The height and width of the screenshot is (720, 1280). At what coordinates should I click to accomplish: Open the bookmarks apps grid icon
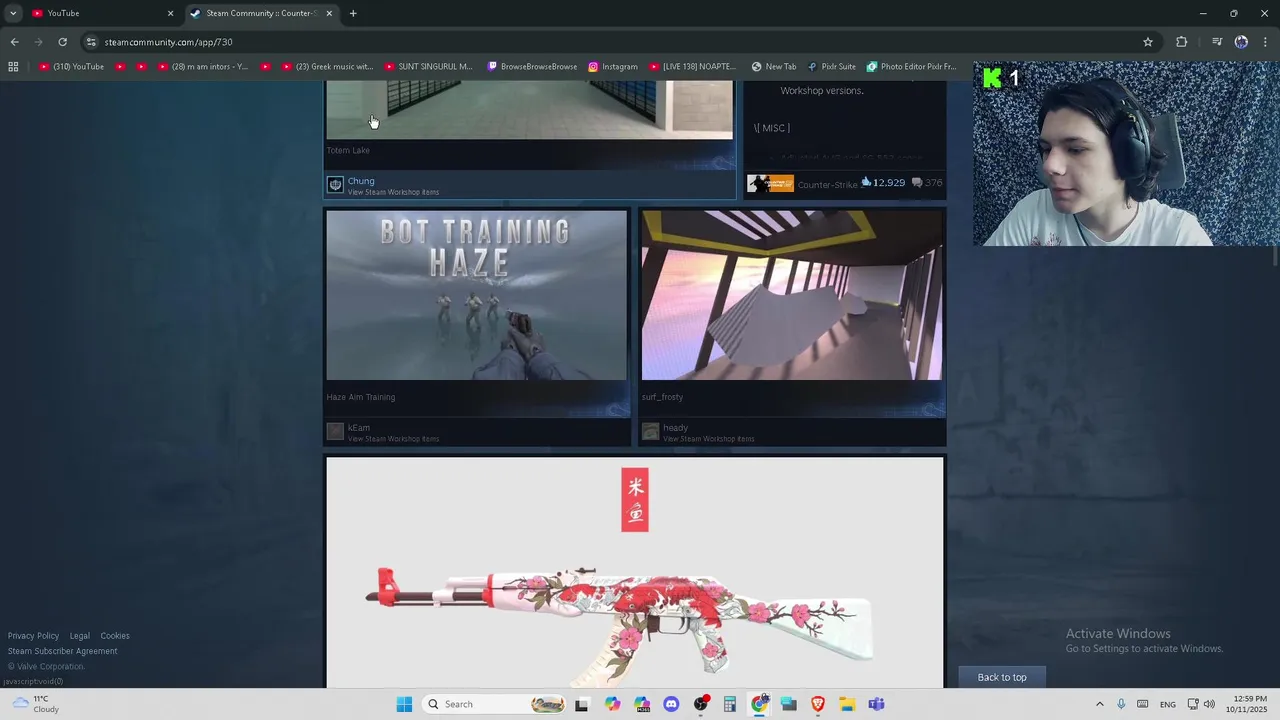click(13, 67)
